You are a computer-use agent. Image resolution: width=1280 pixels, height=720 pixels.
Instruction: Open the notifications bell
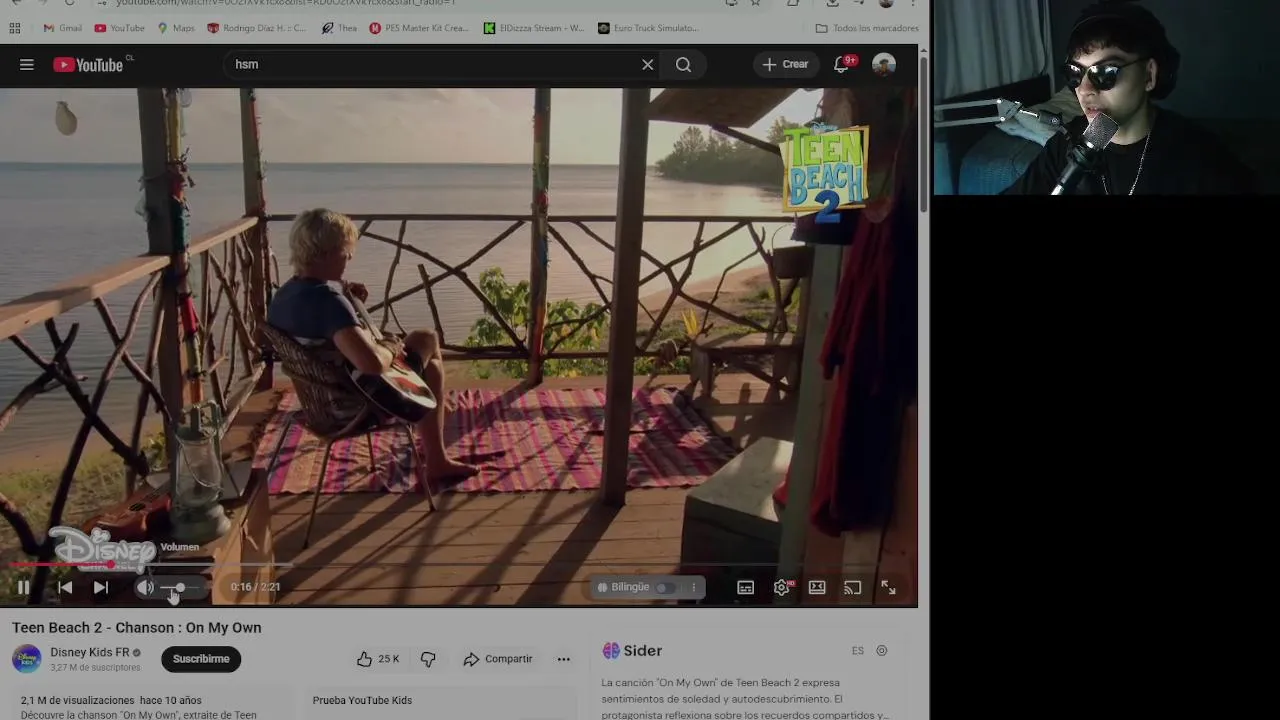coord(842,64)
